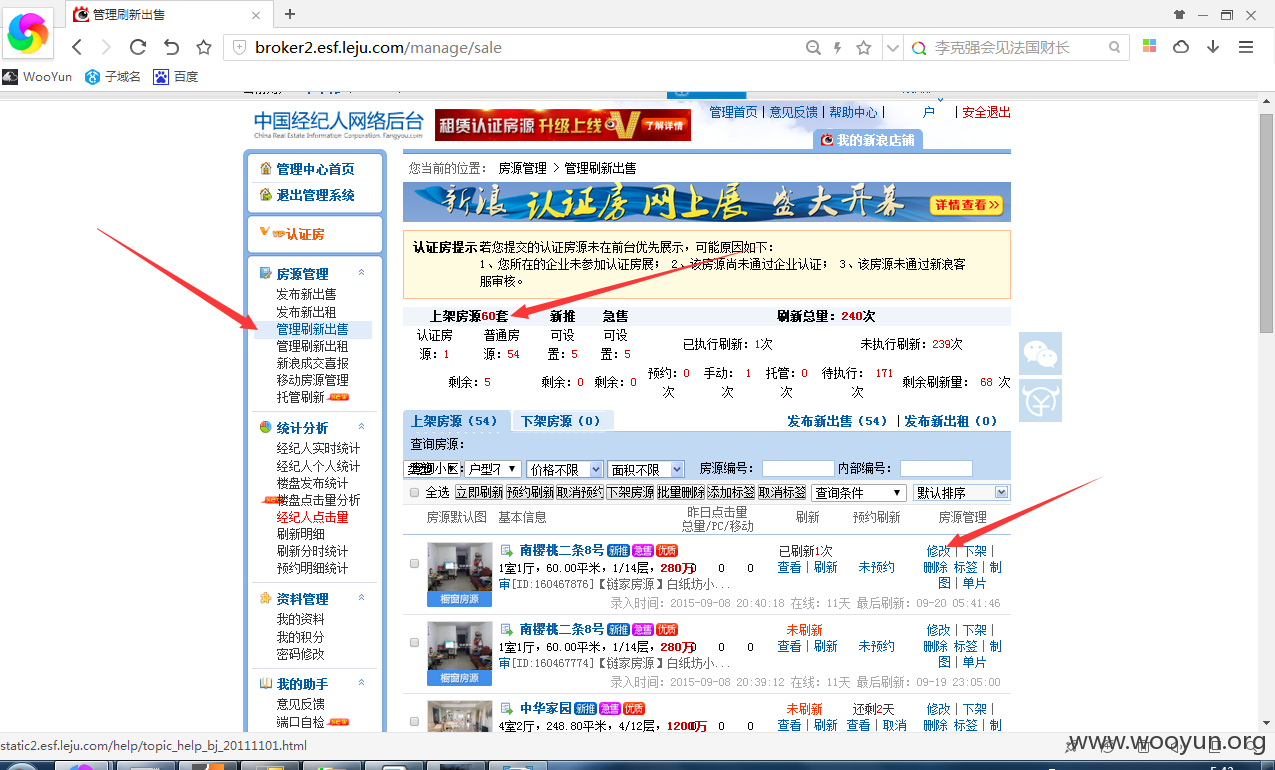
Task: Open the 小区 dropdown in the query filters
Action: (x=432, y=469)
